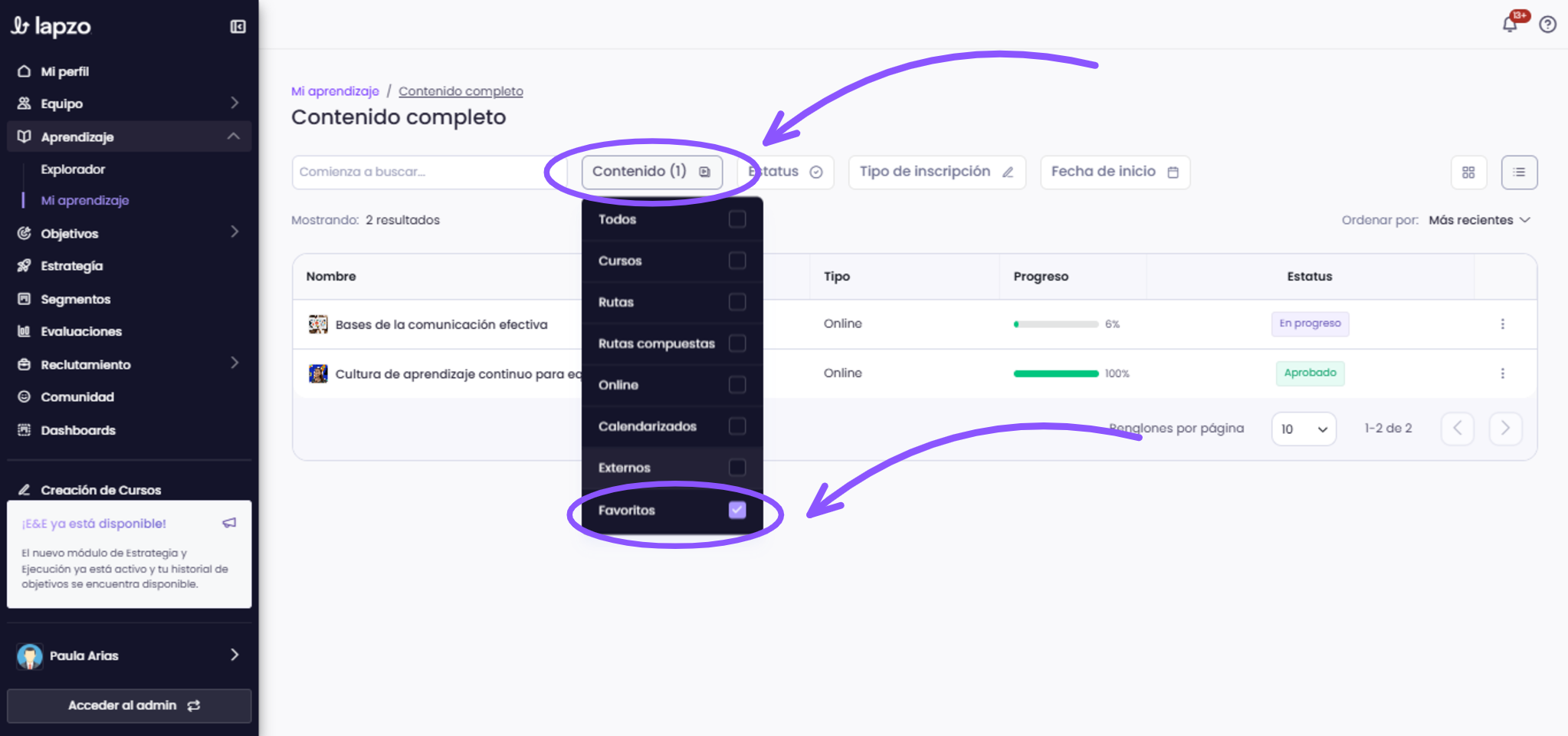Change rows per page from 10

point(1304,429)
